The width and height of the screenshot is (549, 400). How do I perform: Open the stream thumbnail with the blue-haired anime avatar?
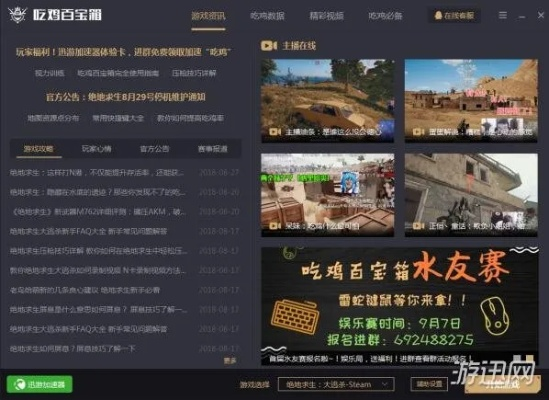coord(328,195)
